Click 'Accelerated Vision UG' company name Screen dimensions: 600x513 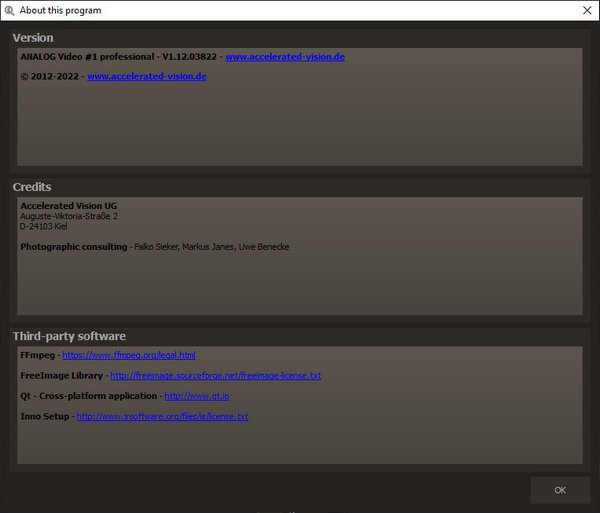tap(69, 206)
